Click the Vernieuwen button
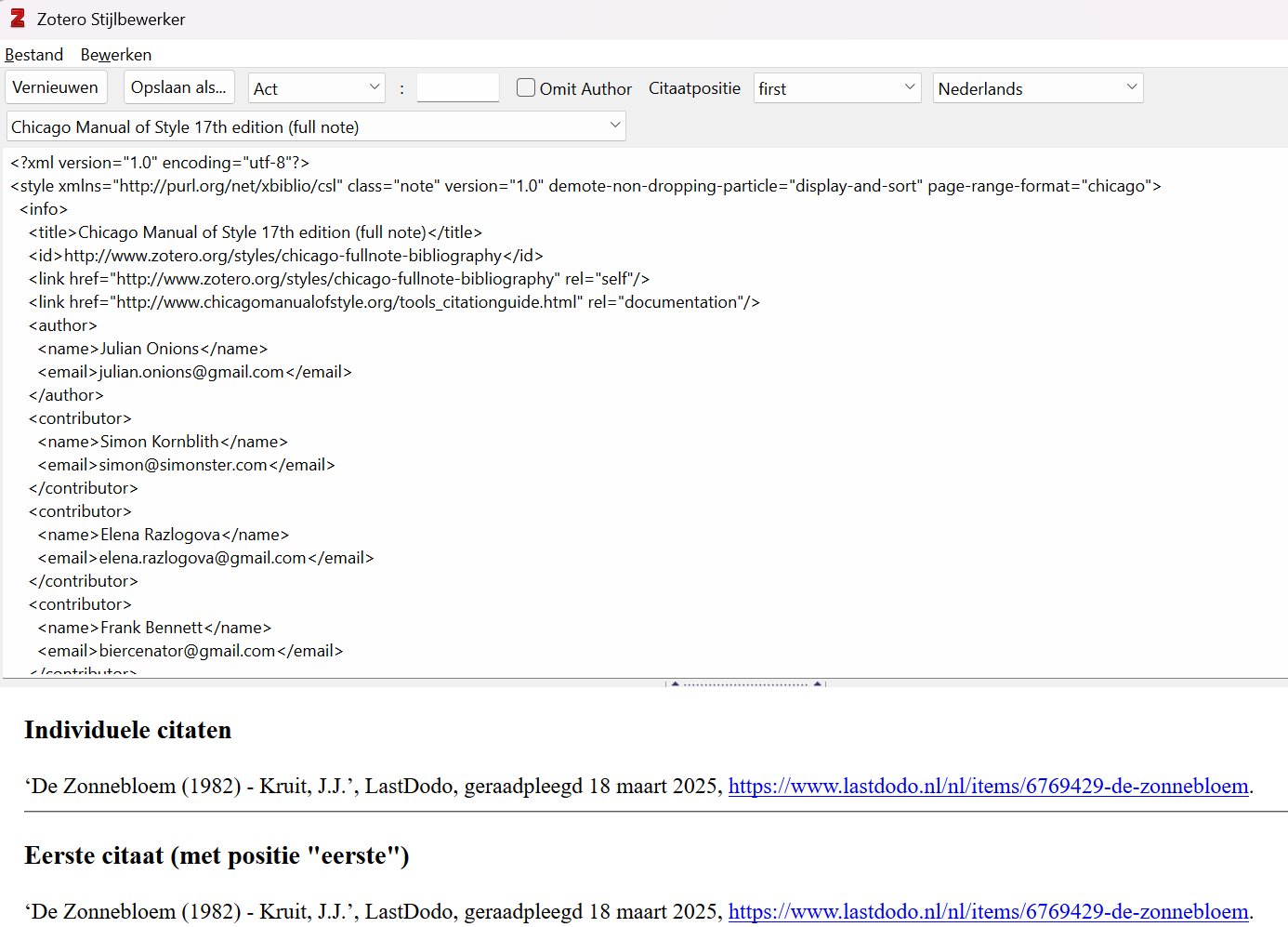This screenshot has width=1288, height=927. pyautogui.click(x=56, y=87)
